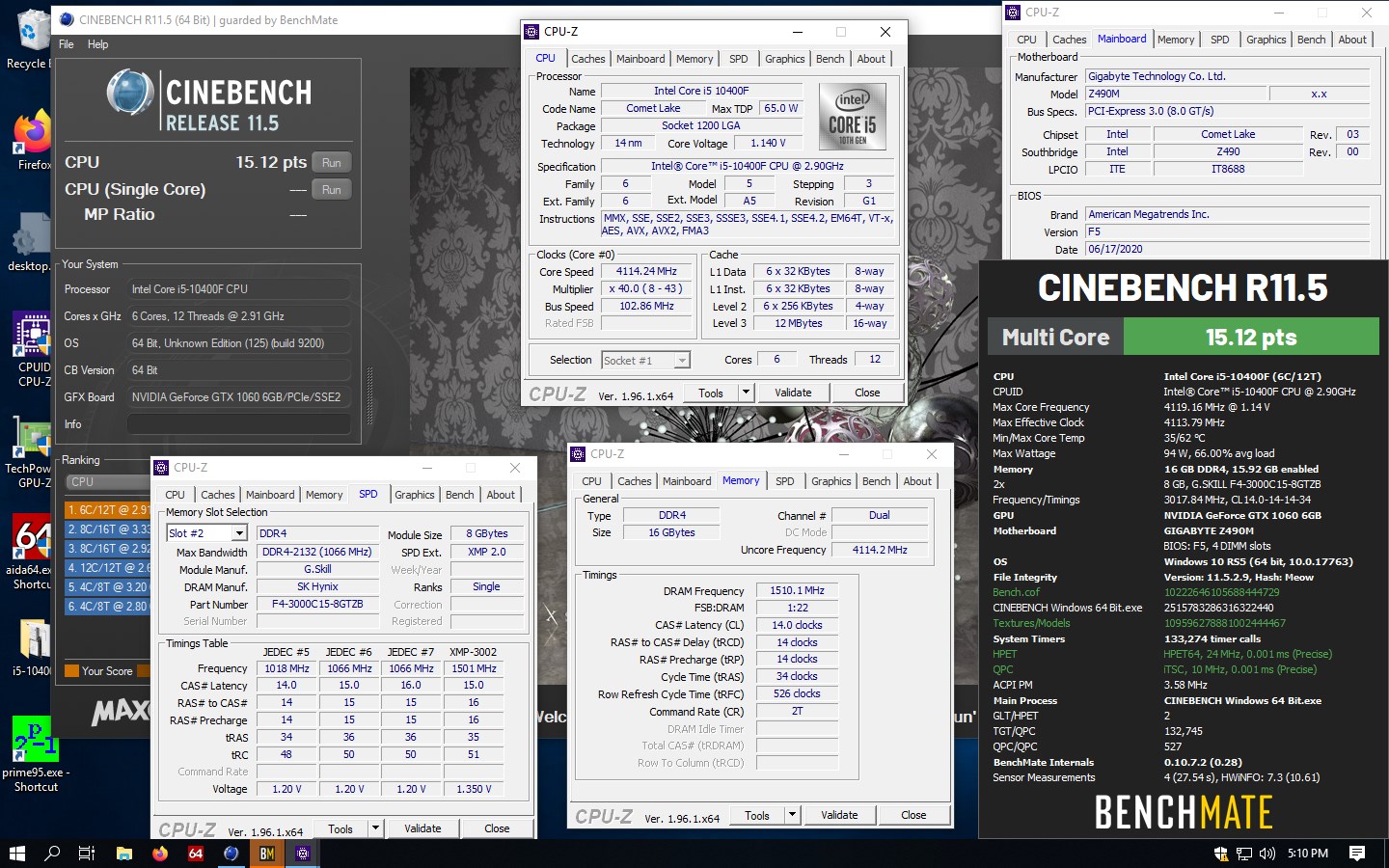Open File Explorer from the taskbar
This screenshot has width=1389, height=868.
(x=123, y=853)
